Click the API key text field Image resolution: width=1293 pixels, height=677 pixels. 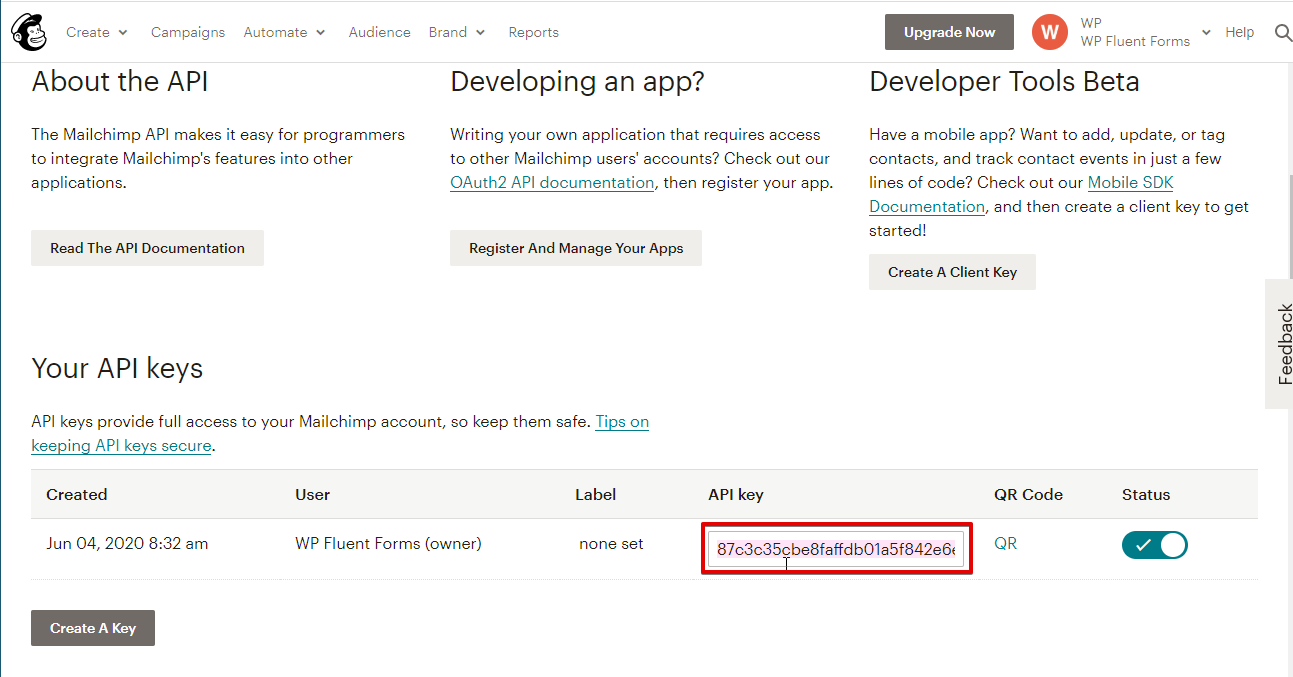tap(836, 549)
